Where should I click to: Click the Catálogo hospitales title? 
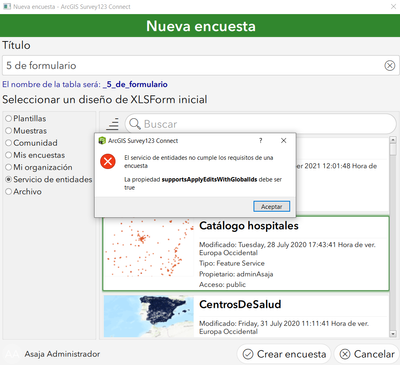point(249,226)
